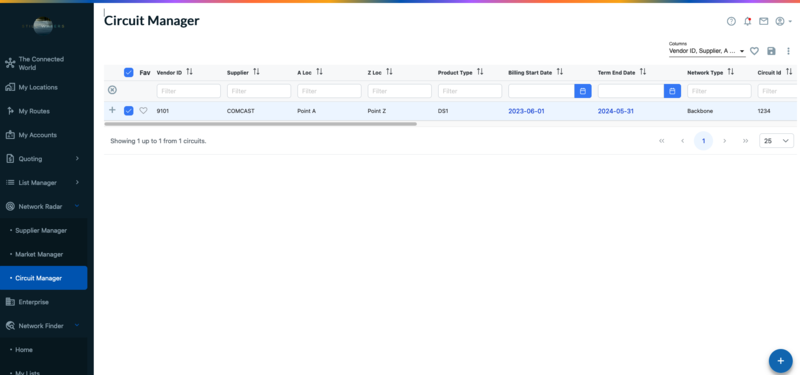Open My Accounts in sidebar
This screenshot has height=375, width=800.
point(44,135)
